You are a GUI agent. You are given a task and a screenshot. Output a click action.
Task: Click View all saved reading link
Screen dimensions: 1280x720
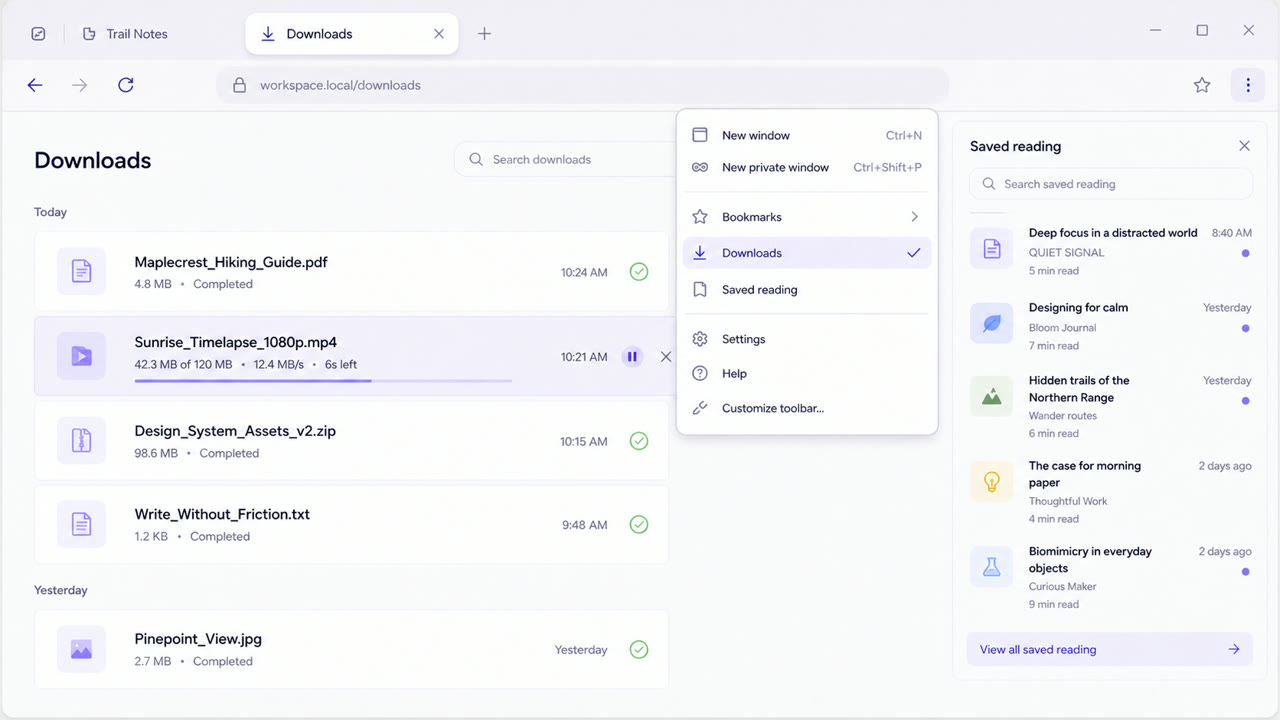[1109, 649]
